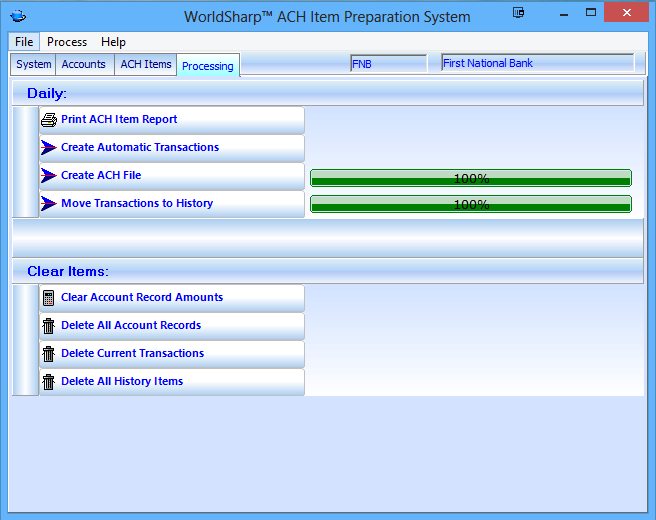Choose Delete All Account Records
Viewport: 656px width, 520px height.
pyautogui.click(x=172, y=326)
